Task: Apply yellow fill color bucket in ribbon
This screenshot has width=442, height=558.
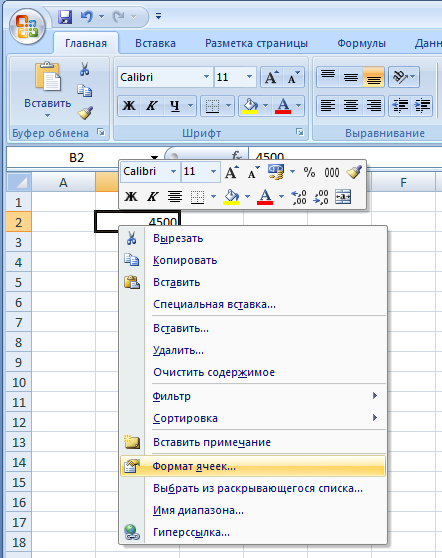Action: [x=250, y=106]
